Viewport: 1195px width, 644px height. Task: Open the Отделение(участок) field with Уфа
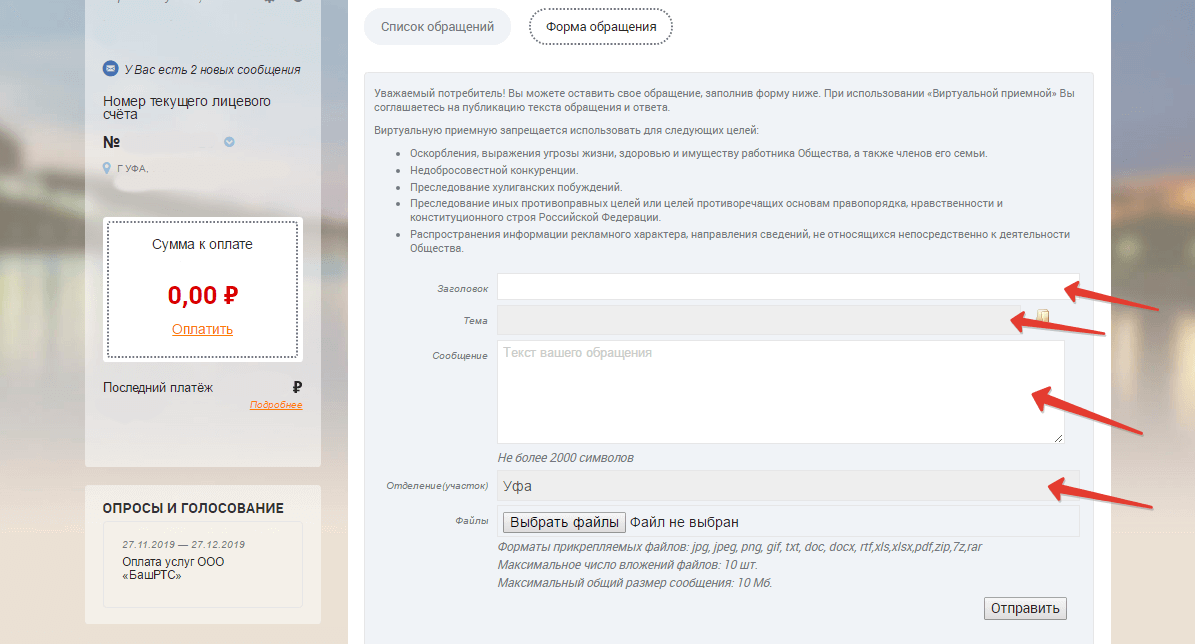[788, 485]
